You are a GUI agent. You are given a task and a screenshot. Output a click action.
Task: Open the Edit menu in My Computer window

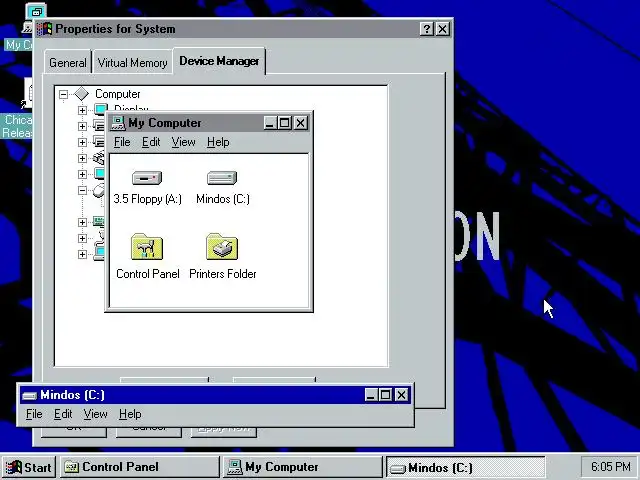click(151, 142)
